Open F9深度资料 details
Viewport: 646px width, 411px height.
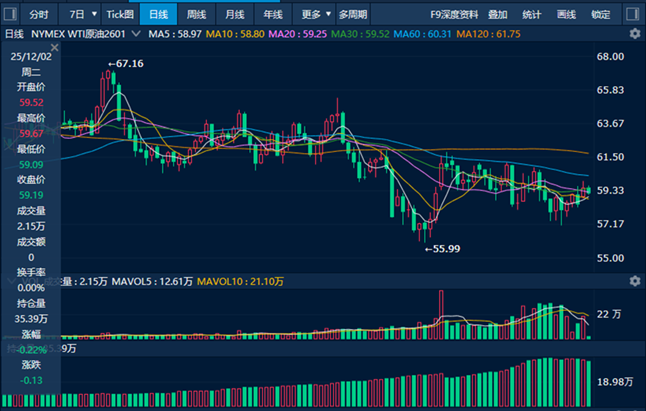coord(454,15)
